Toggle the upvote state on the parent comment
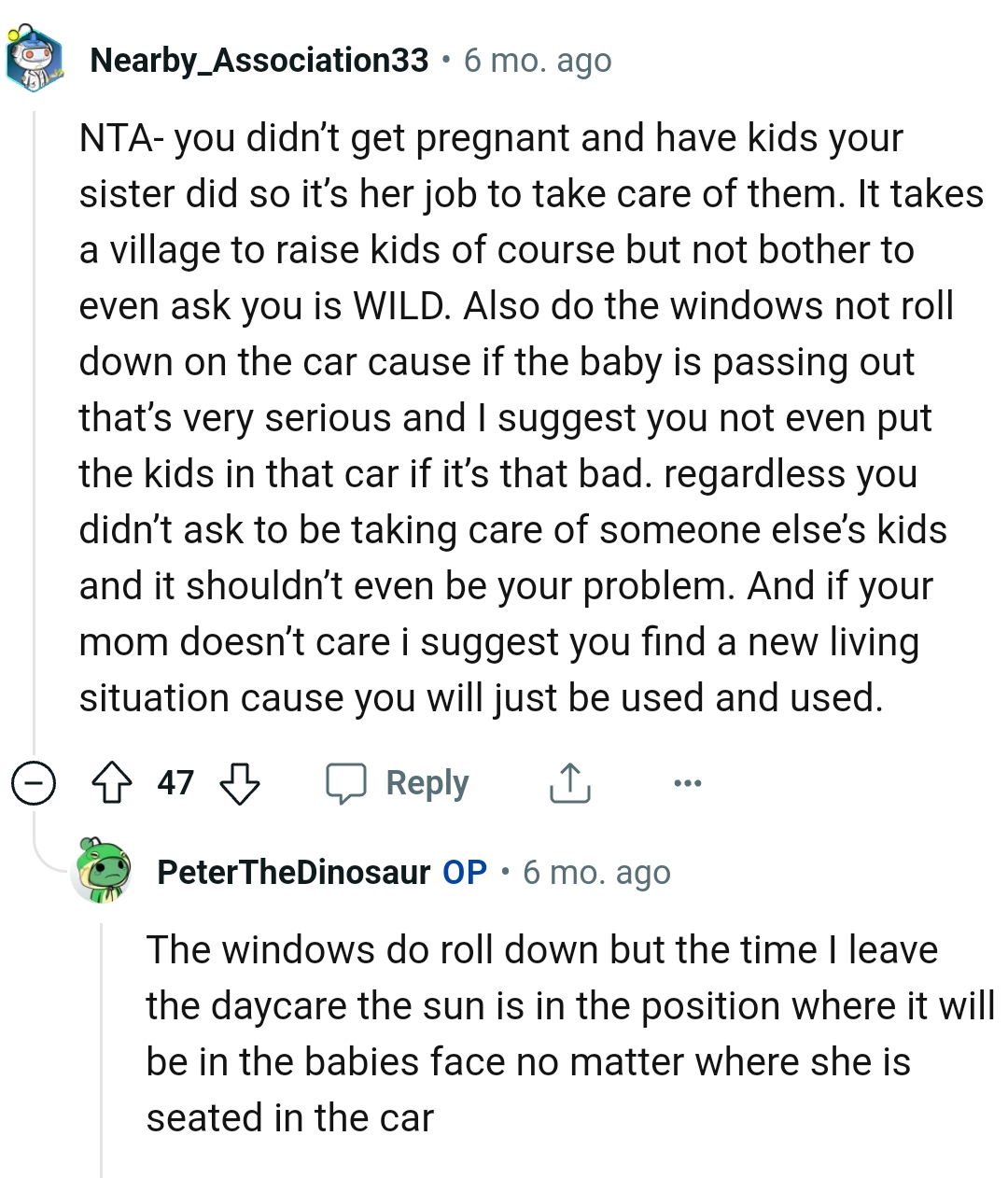1008x1178 pixels. 113,783
